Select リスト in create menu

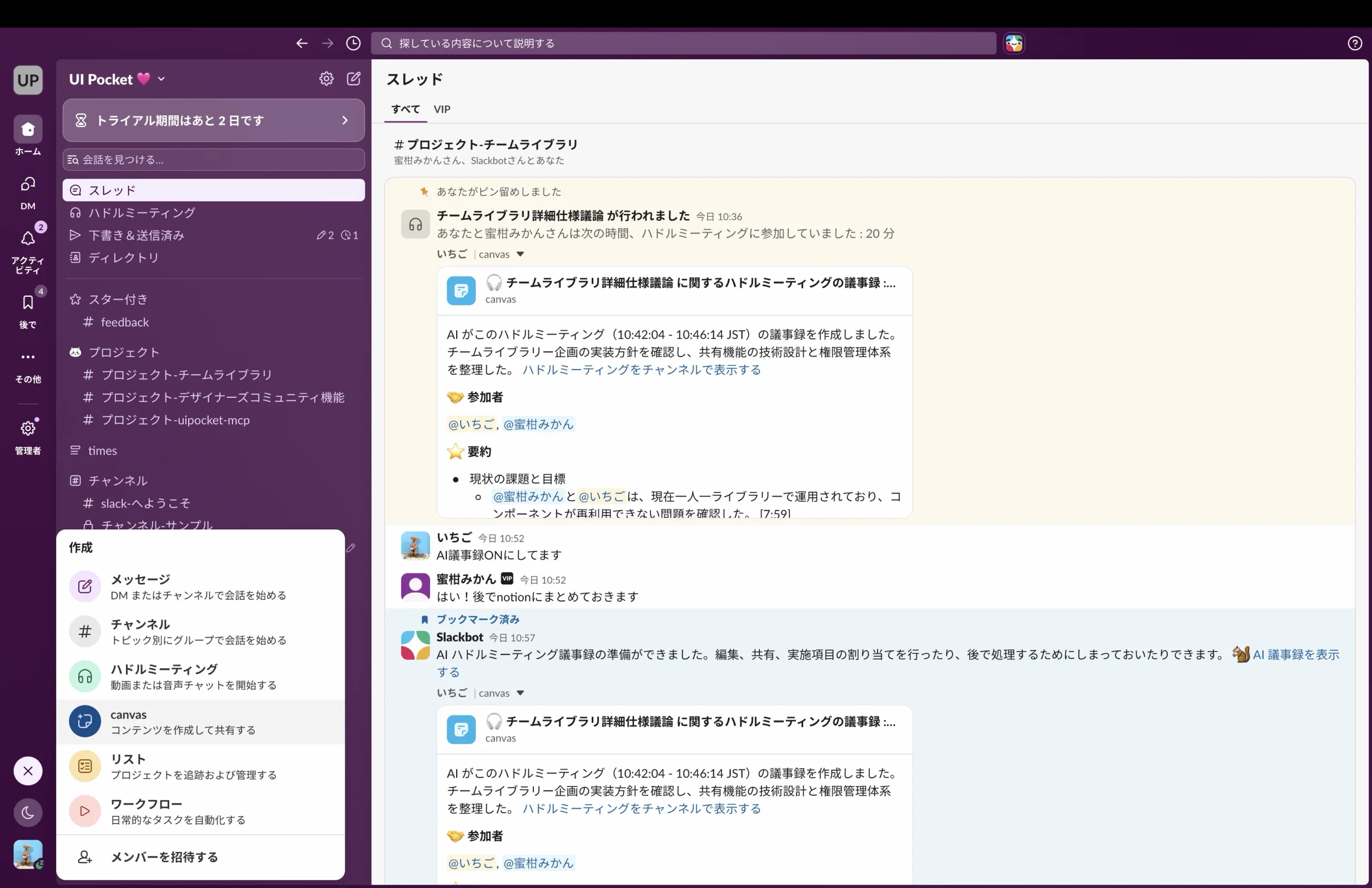pyautogui.click(x=200, y=766)
